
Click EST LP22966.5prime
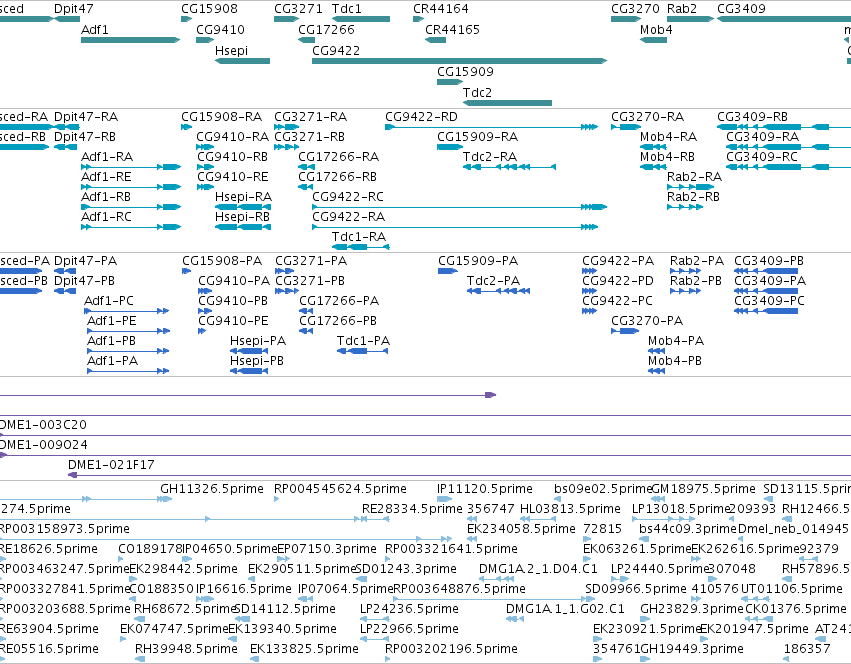click(x=409, y=629)
